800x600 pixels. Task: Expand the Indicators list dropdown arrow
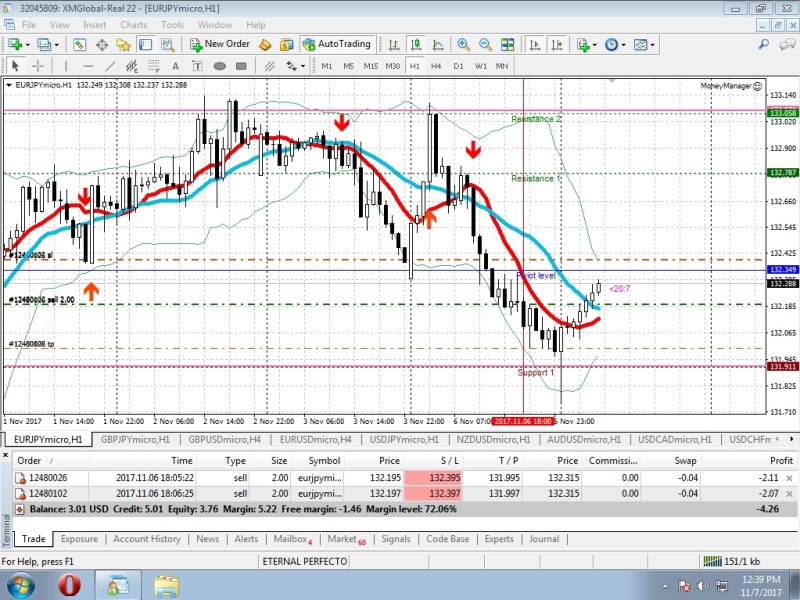point(595,45)
